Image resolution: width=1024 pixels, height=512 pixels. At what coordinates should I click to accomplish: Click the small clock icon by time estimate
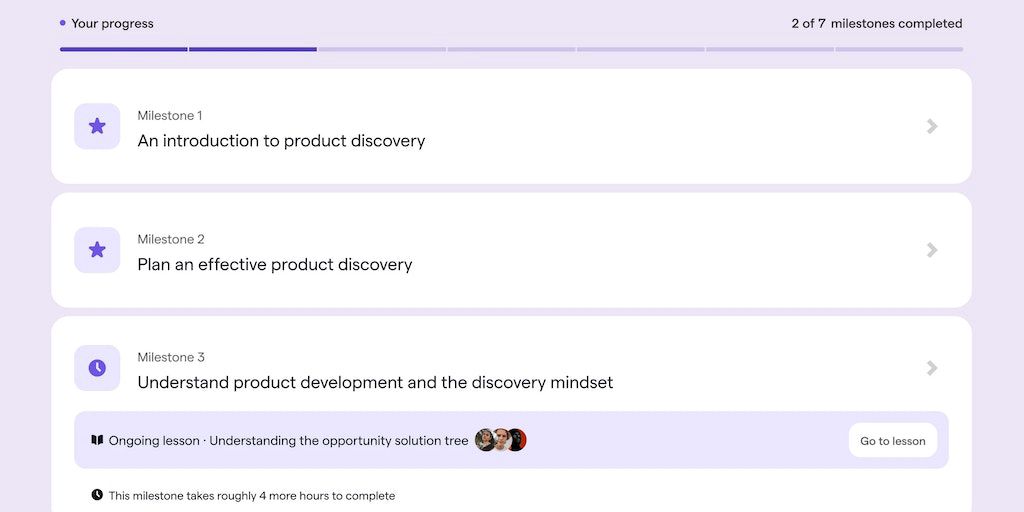[97, 495]
